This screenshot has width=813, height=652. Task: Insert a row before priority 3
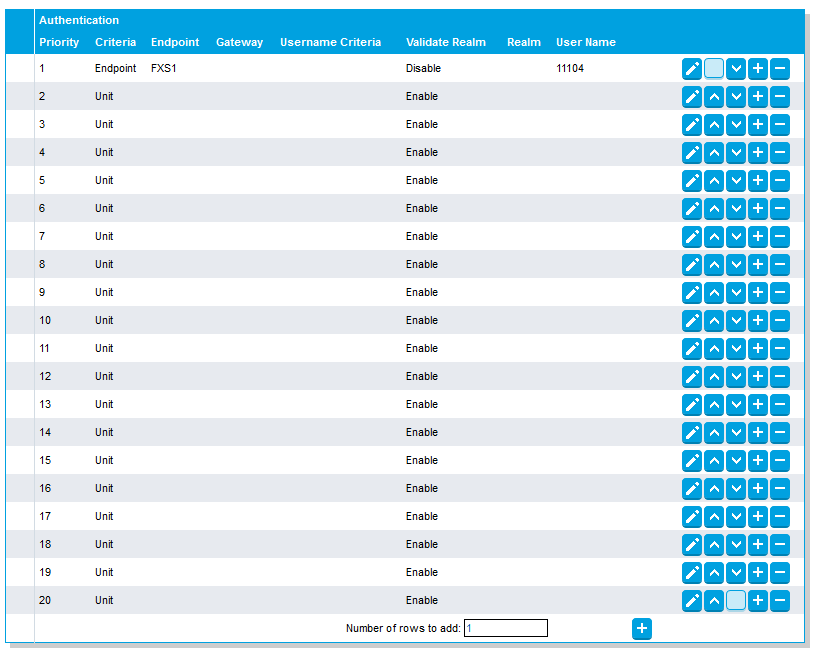[758, 125]
